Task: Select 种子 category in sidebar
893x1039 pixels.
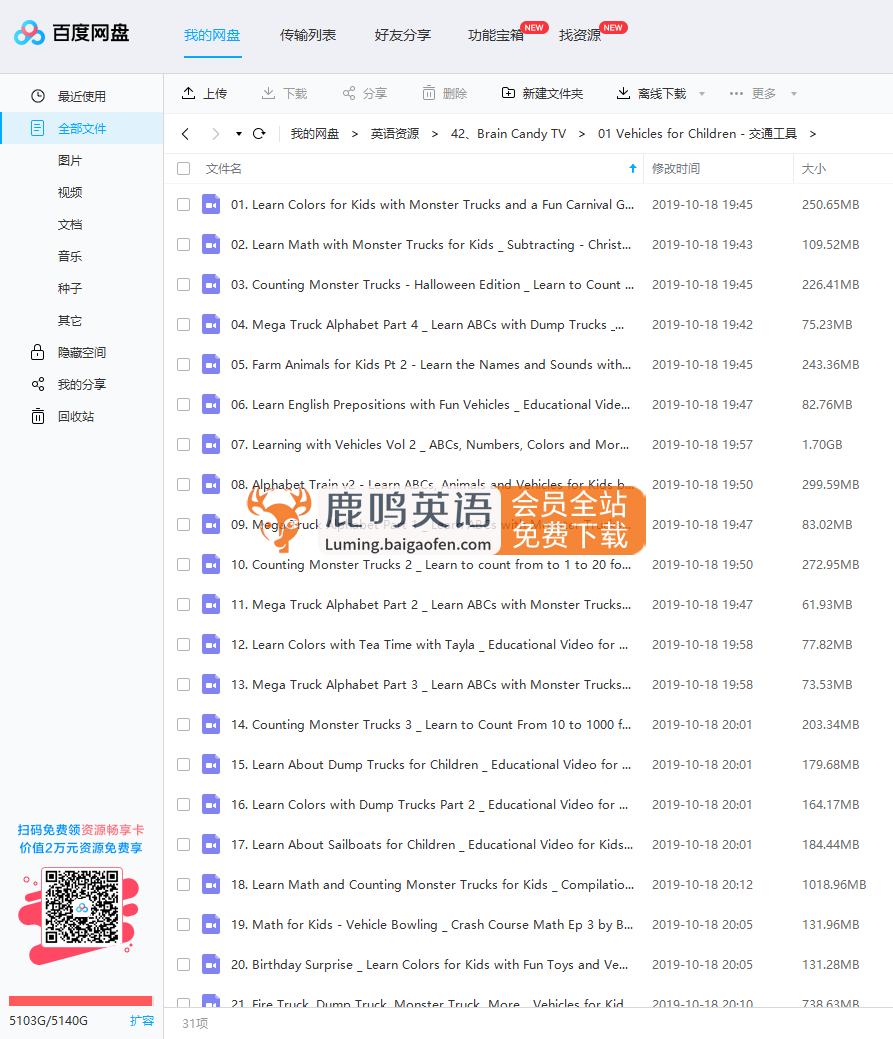Action: pyautogui.click(x=70, y=288)
